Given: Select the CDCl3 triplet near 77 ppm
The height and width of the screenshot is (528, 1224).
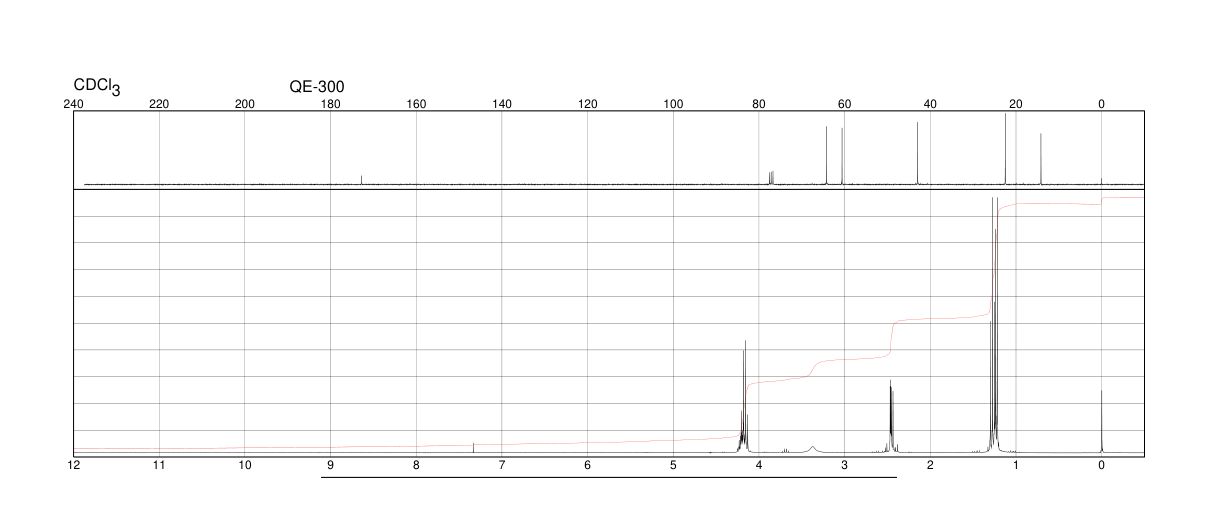Looking at the screenshot, I should coord(771,178).
